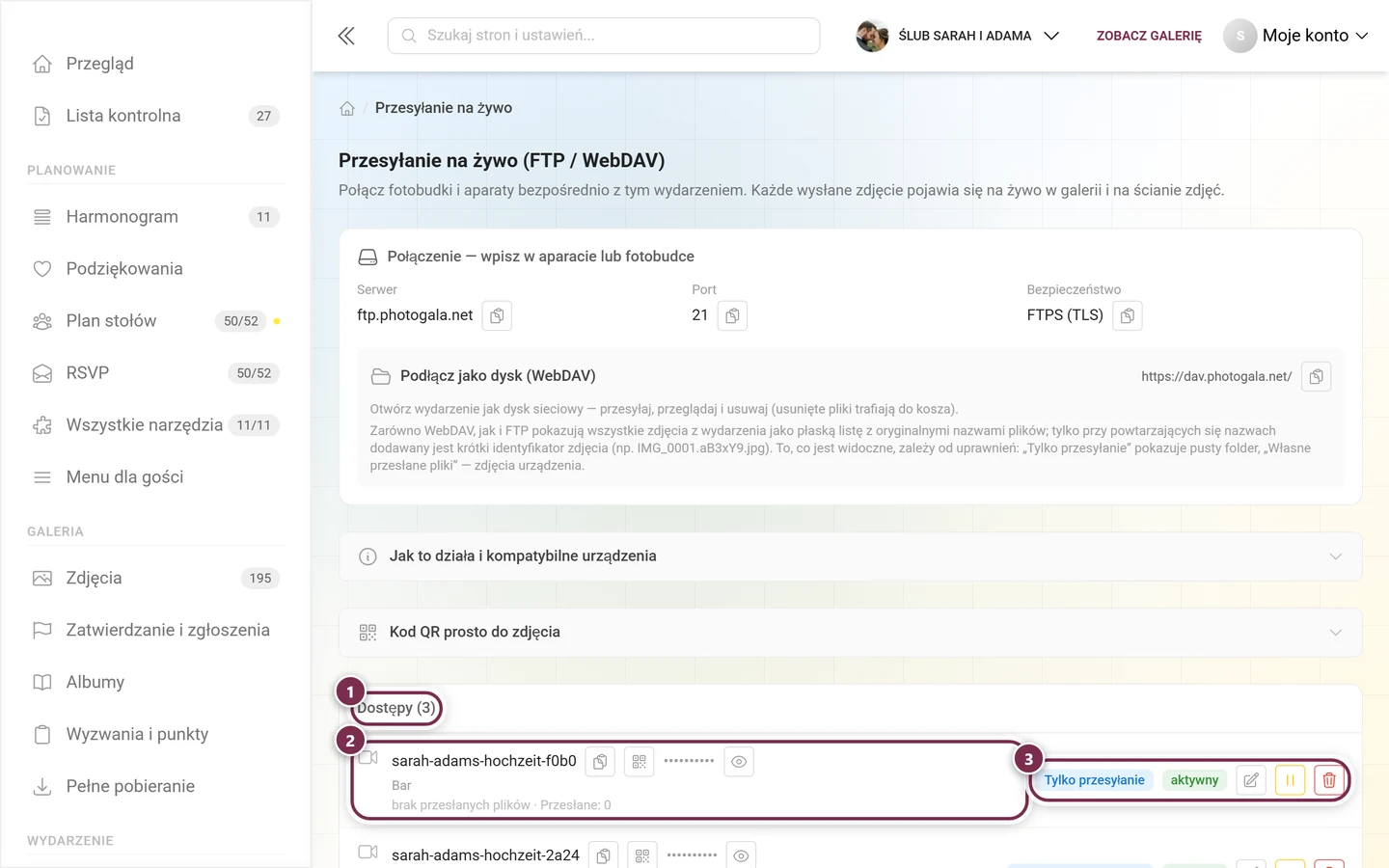Copy username sarah-adams-hochzeit-f0b0
This screenshot has width=1389, height=868.
(600, 762)
